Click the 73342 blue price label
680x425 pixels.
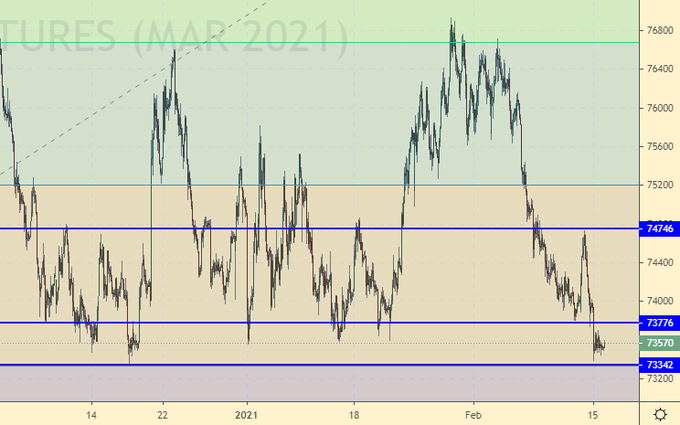point(660,365)
